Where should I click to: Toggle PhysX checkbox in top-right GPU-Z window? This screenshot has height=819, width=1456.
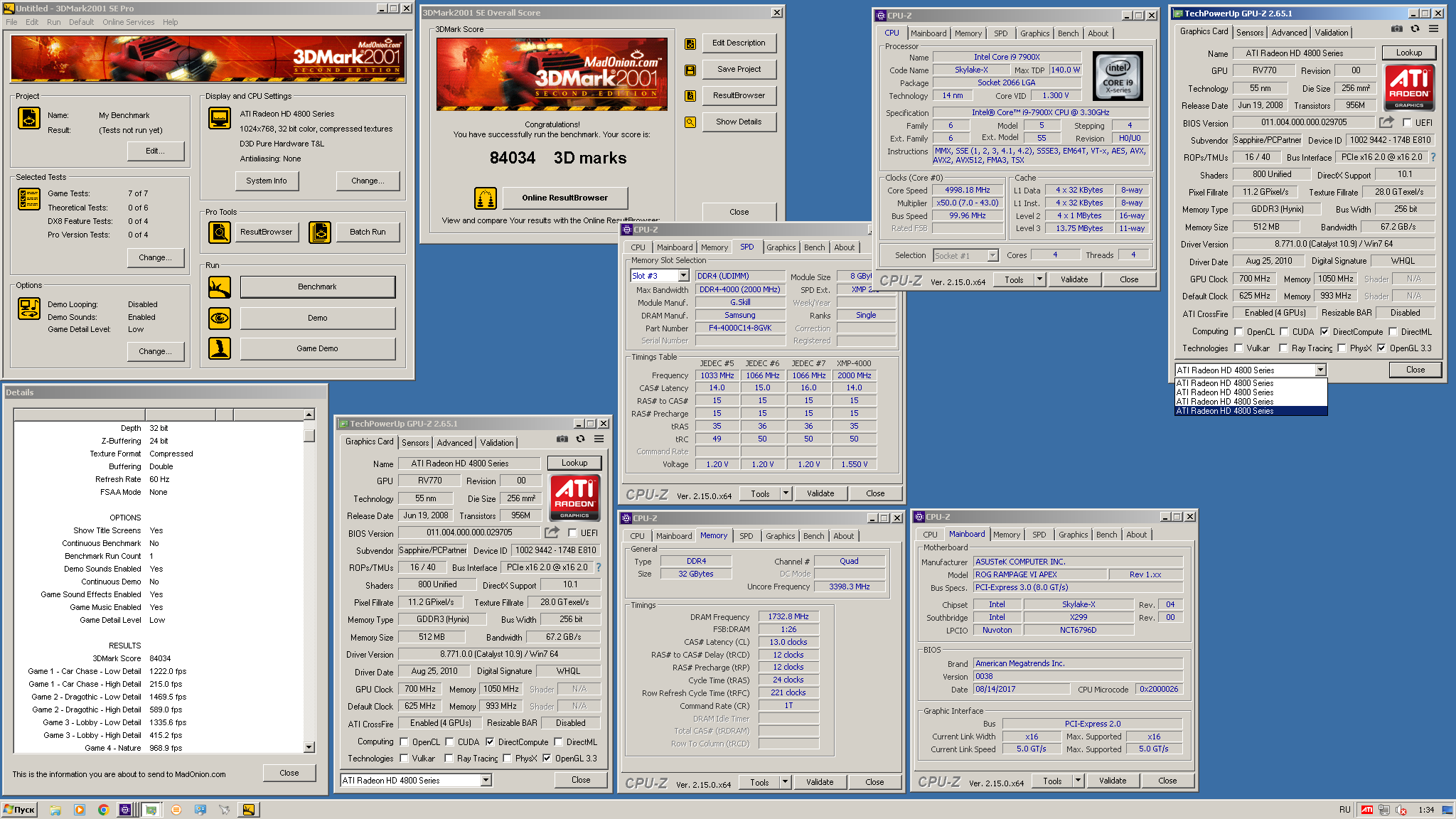tap(1342, 348)
